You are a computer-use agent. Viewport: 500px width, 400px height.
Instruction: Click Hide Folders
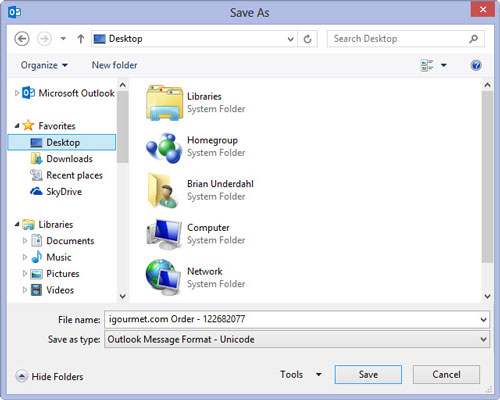[x=49, y=376]
